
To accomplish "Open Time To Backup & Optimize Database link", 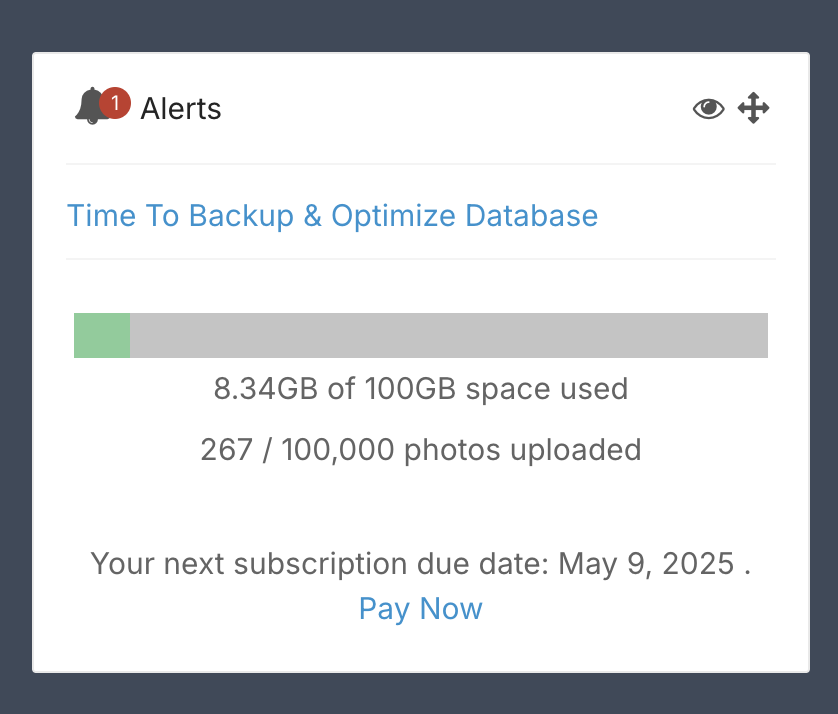I will point(332,216).
